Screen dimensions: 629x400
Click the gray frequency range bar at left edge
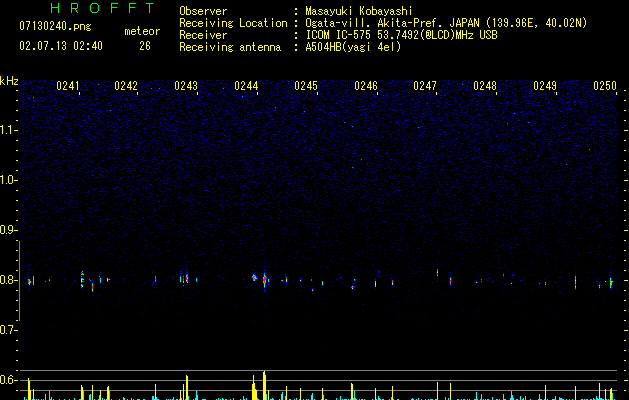pyautogui.click(x=19, y=280)
